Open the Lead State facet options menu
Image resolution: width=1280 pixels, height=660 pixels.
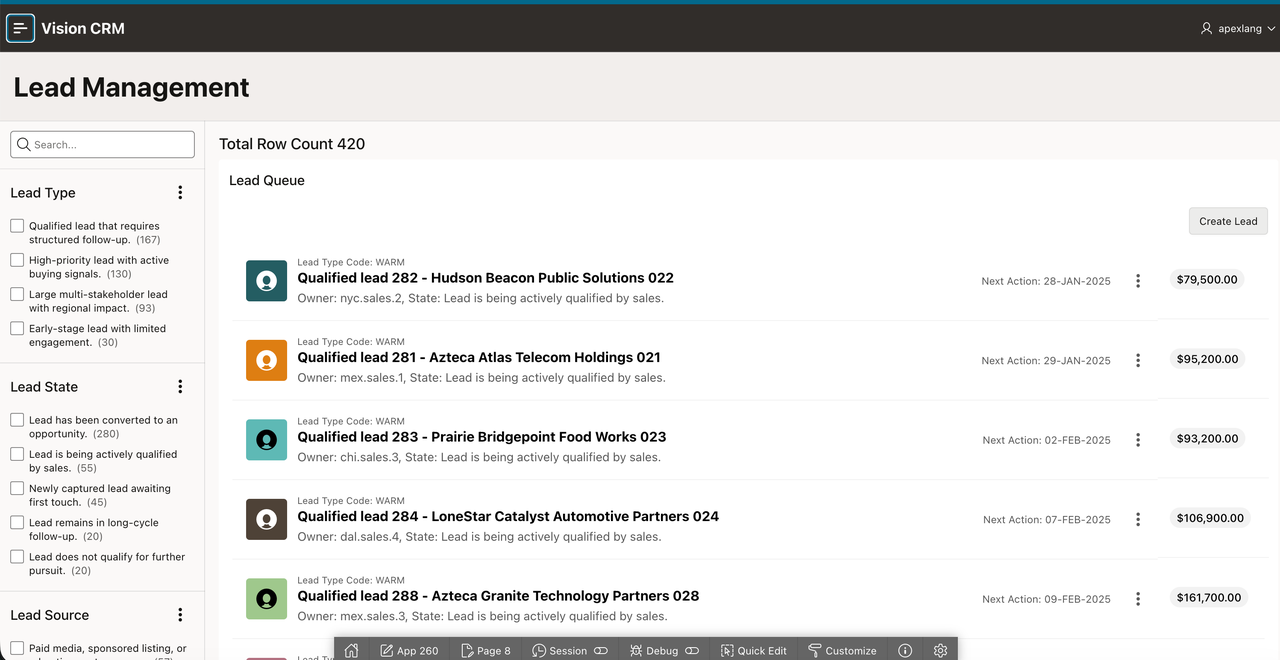[180, 387]
